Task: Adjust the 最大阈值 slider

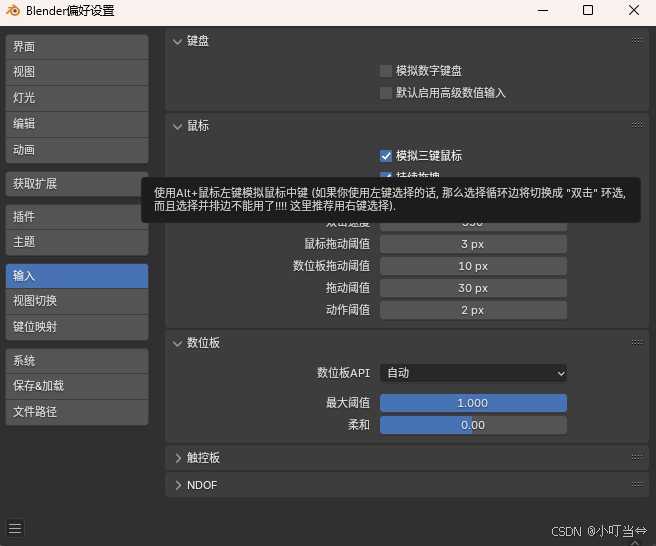Action: click(x=473, y=403)
